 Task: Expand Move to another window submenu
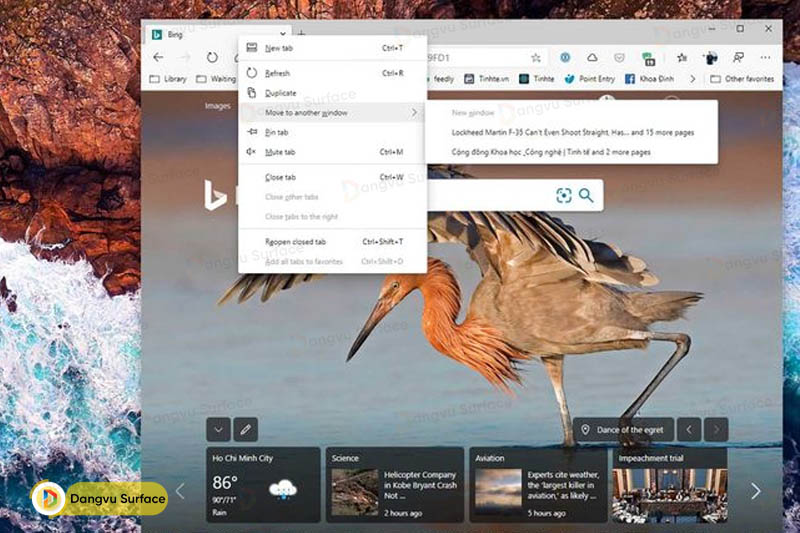pyautogui.click(x=332, y=113)
